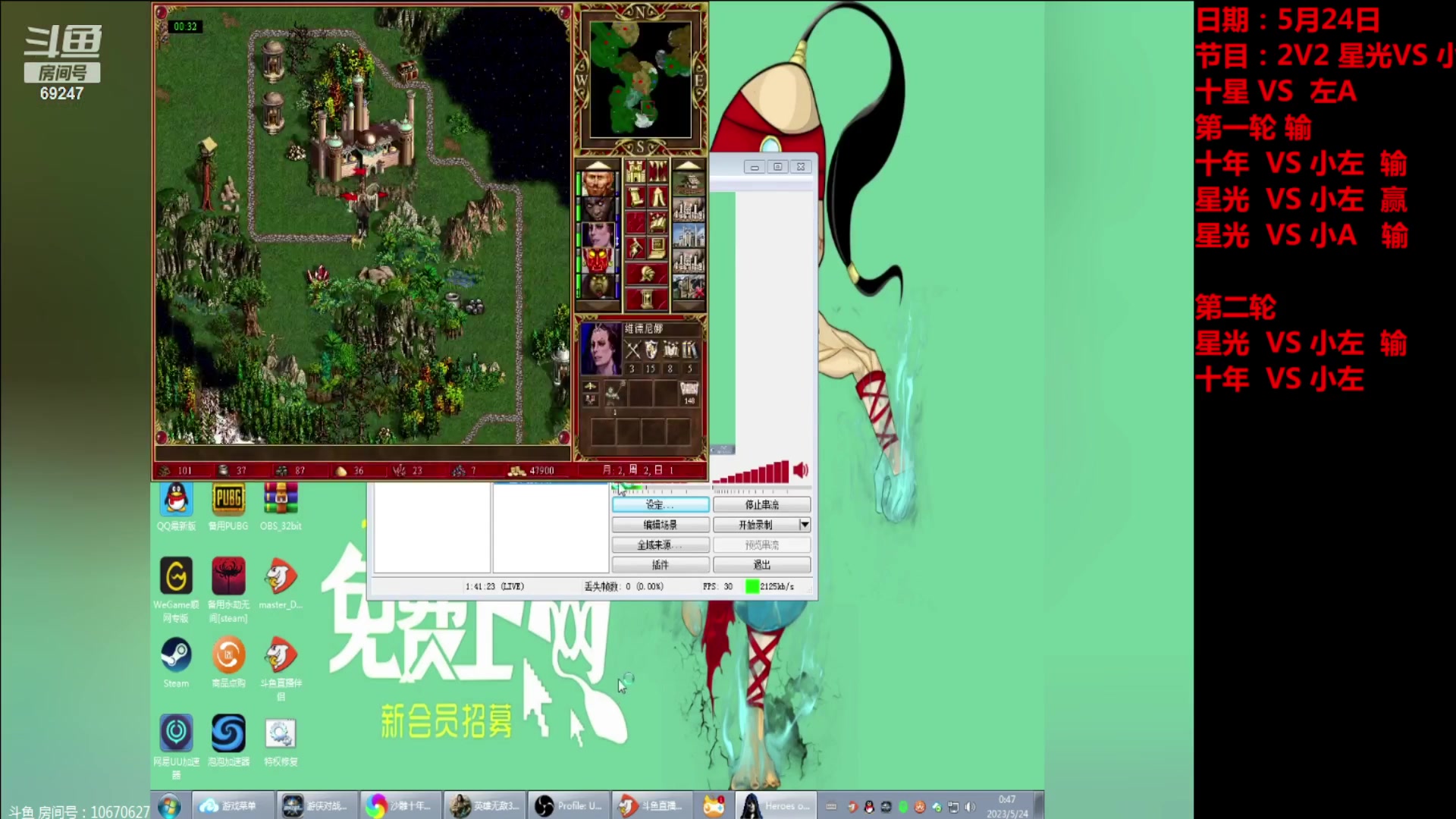Click the town list scroll-down arrow
Viewport: 1456px width, 819px height.
pyautogui.click(x=689, y=305)
